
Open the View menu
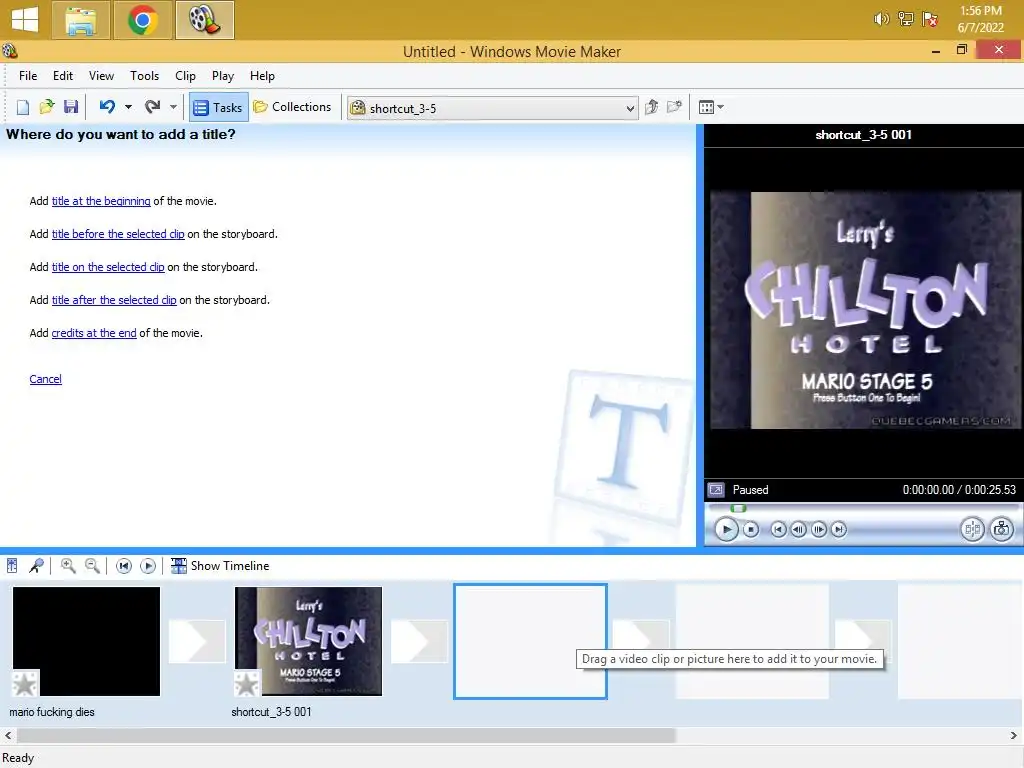click(x=101, y=76)
